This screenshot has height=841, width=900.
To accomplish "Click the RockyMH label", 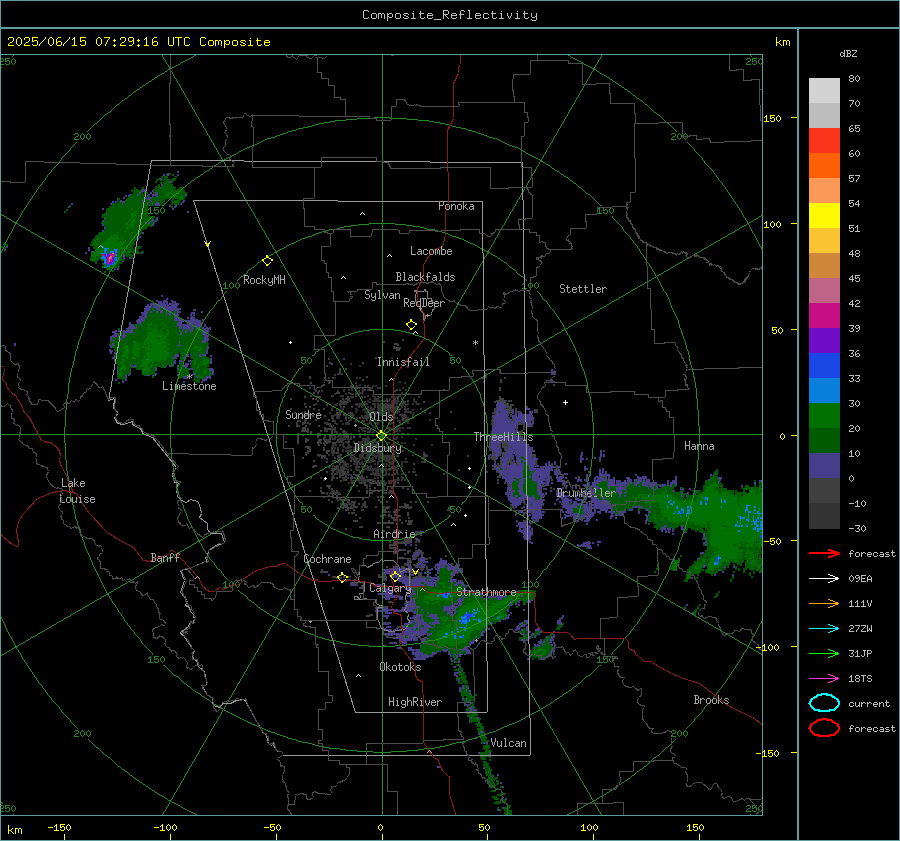I will [x=264, y=280].
